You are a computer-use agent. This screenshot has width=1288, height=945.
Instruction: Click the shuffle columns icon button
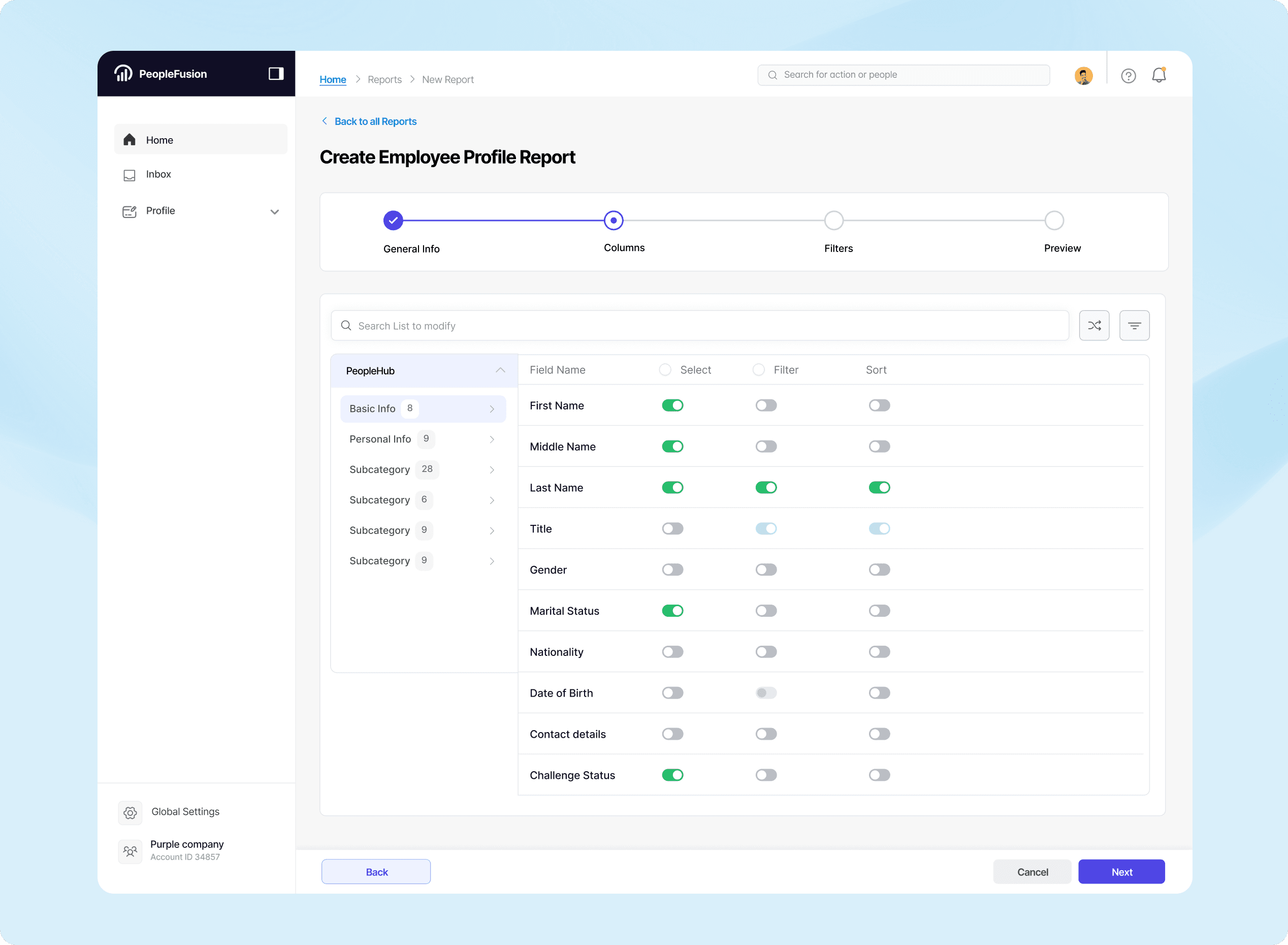pos(1093,326)
